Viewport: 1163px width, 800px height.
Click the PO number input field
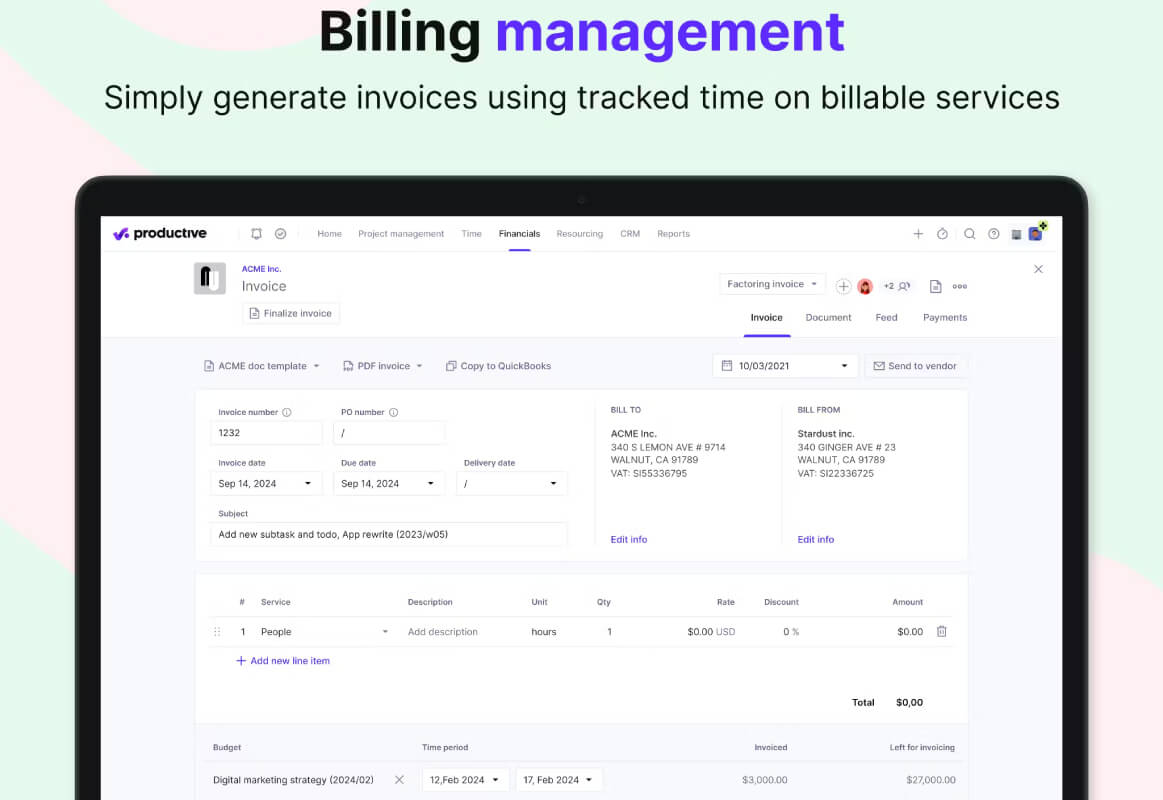[x=389, y=433]
